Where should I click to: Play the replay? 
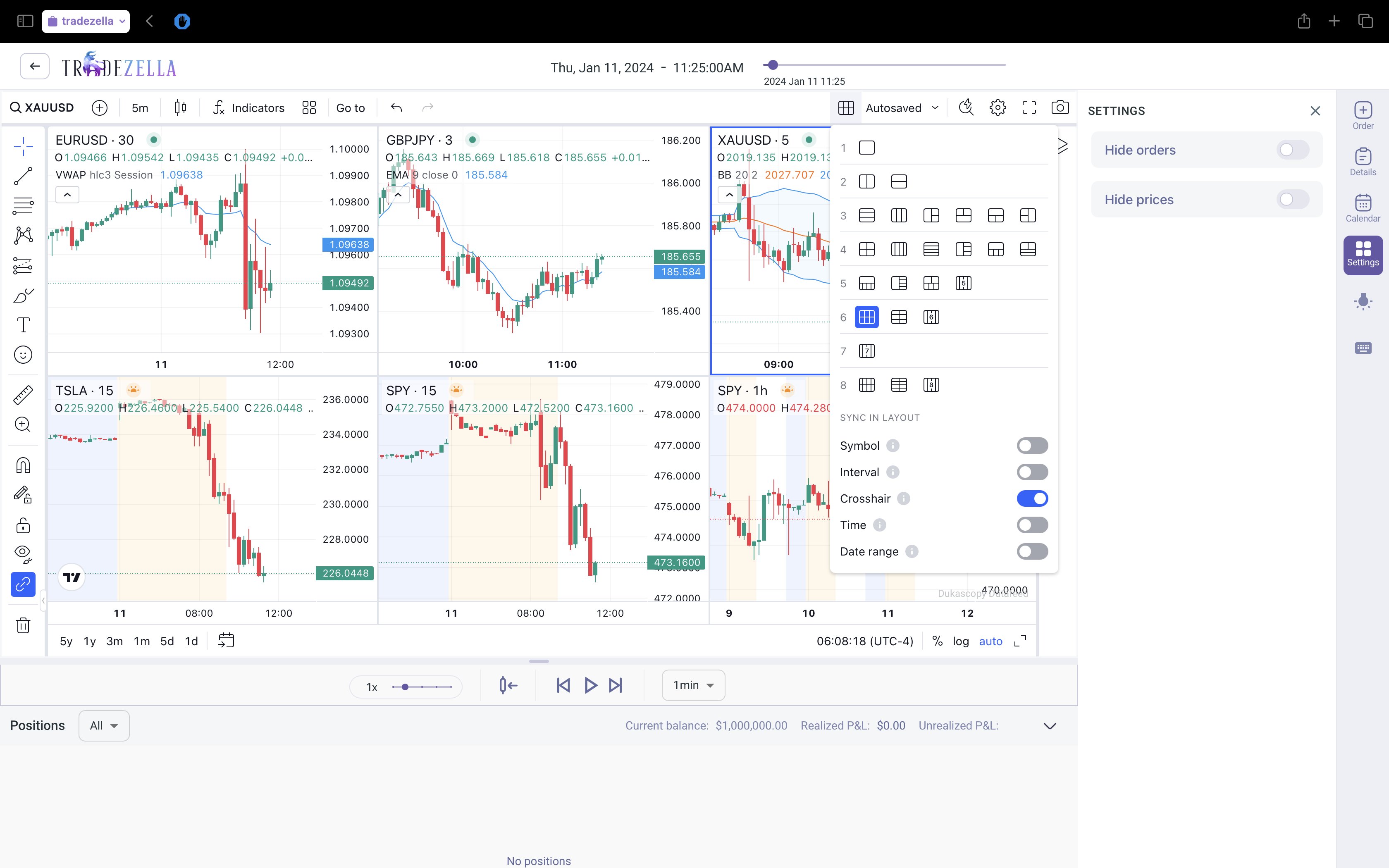(x=590, y=685)
